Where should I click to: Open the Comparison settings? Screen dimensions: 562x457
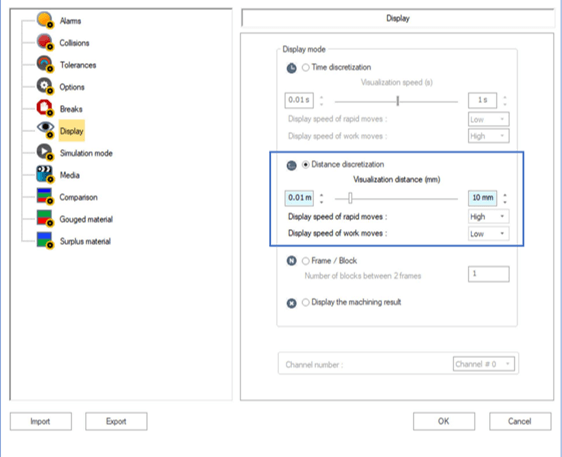78,197
